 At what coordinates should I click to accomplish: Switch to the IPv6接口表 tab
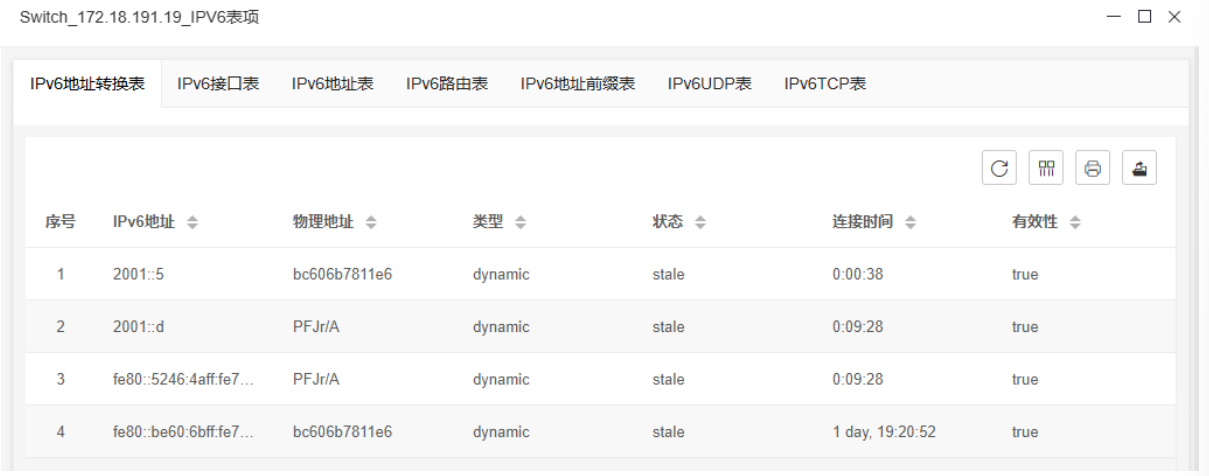(x=218, y=84)
